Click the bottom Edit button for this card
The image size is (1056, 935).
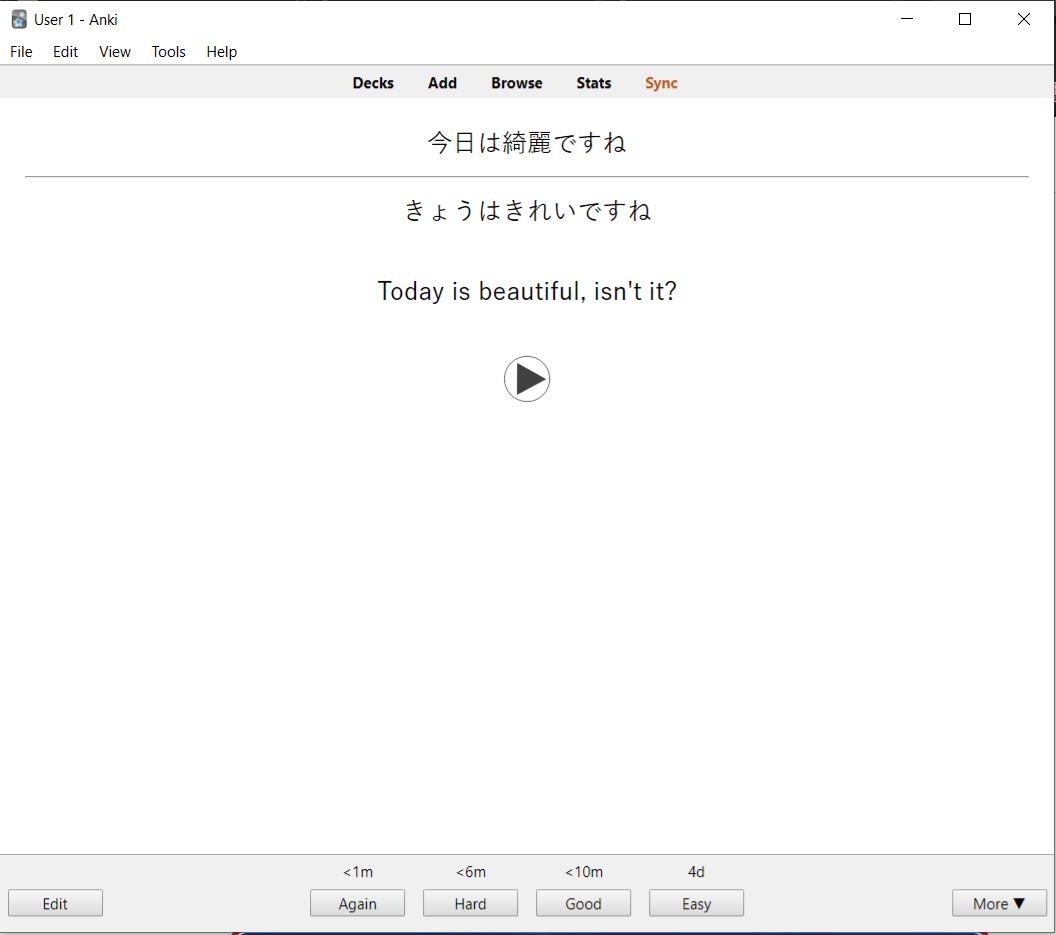[55, 903]
